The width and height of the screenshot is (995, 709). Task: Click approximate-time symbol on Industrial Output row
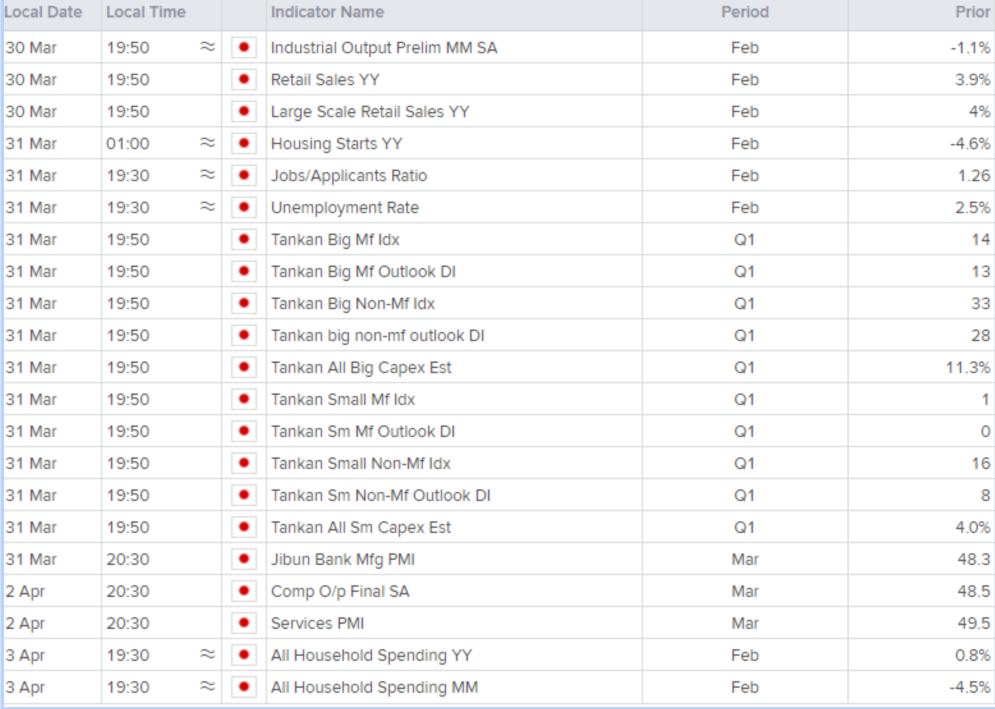coord(208,47)
